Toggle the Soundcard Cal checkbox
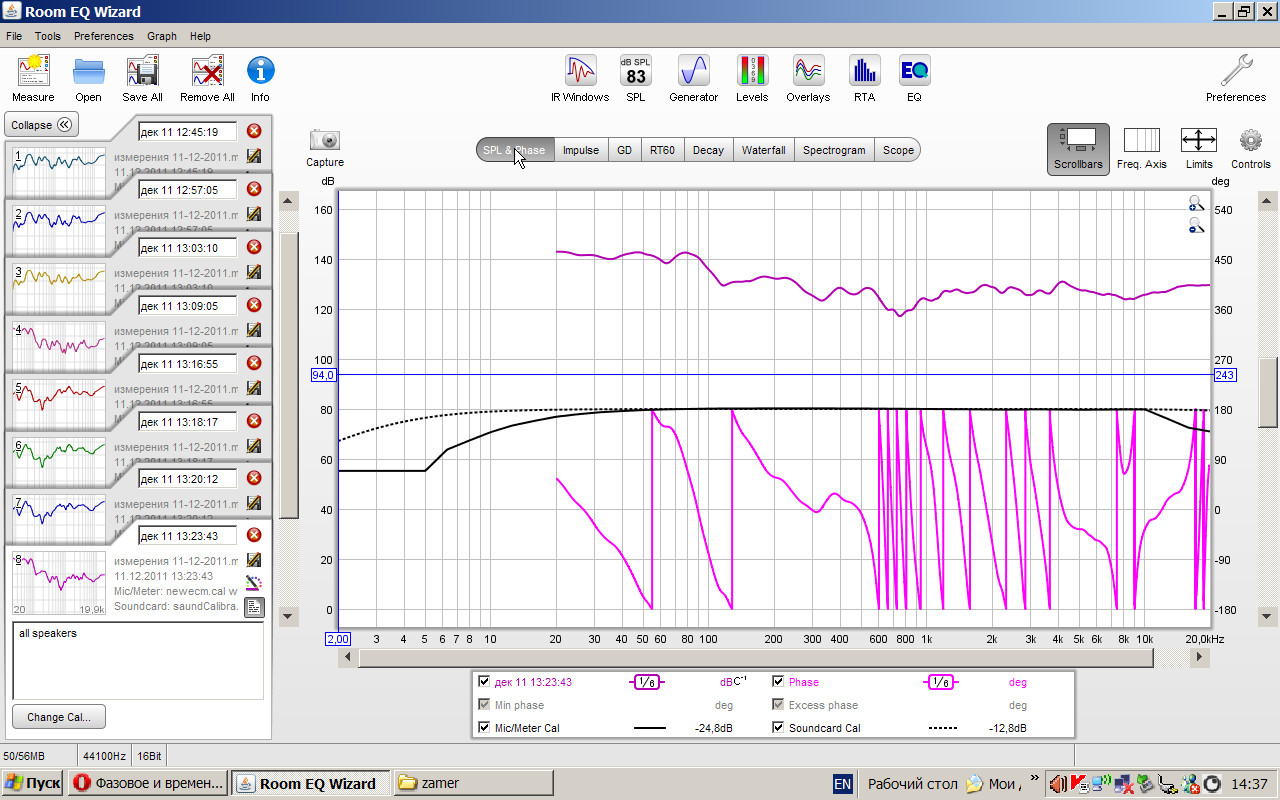This screenshot has height=800, width=1280. 778,728
